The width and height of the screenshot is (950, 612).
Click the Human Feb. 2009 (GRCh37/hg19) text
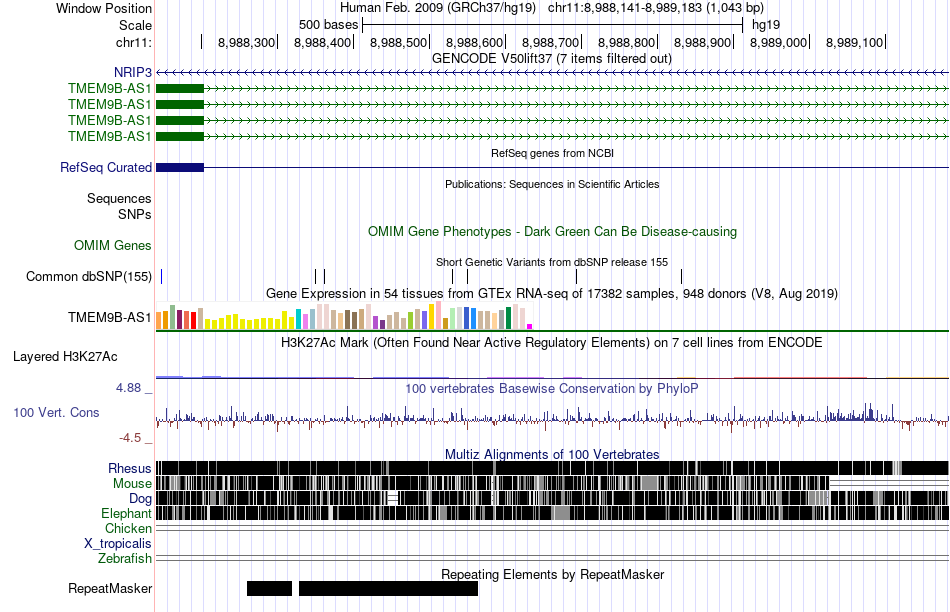[438, 8]
